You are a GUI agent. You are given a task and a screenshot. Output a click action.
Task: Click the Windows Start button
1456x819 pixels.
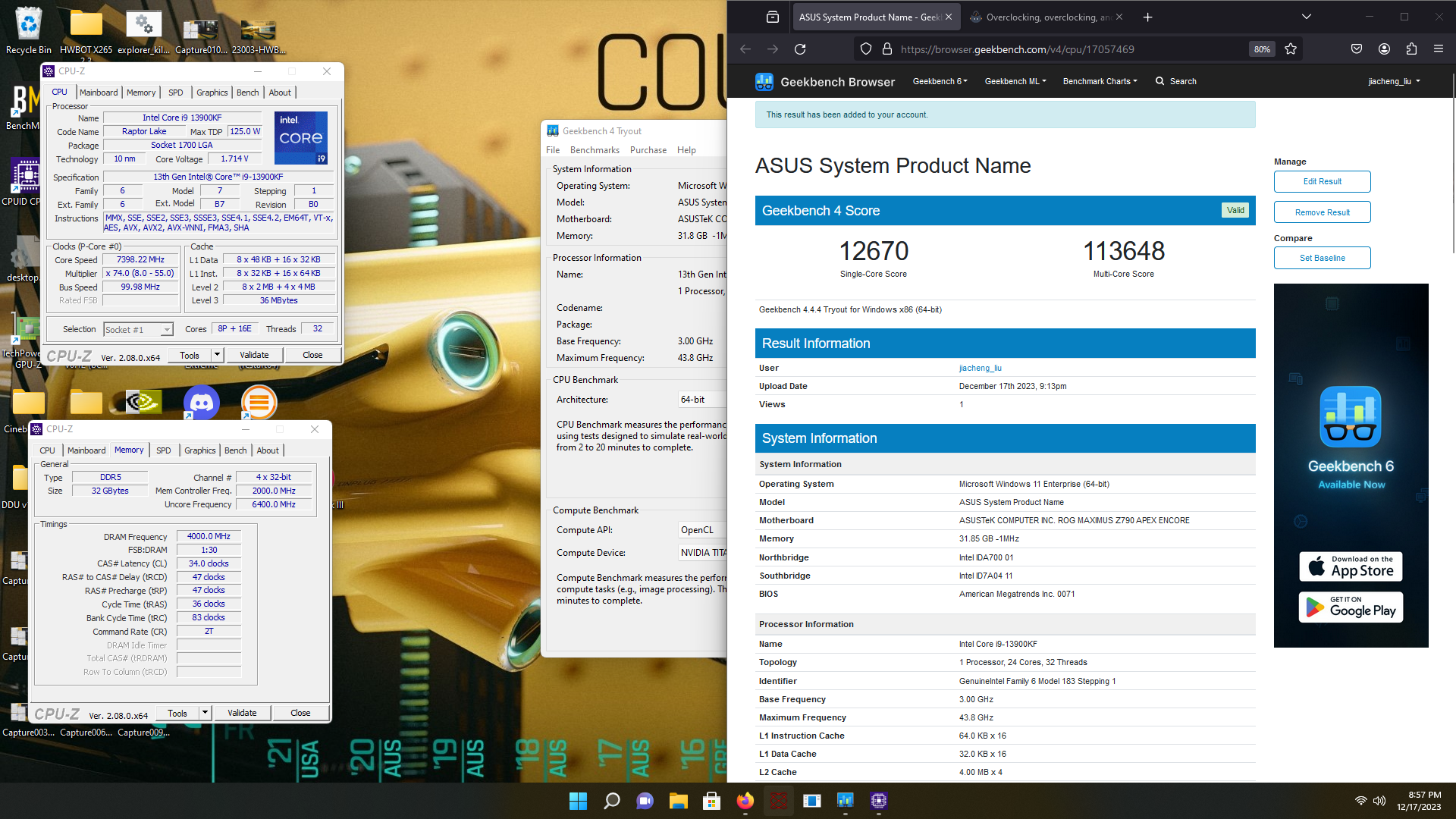click(x=578, y=801)
